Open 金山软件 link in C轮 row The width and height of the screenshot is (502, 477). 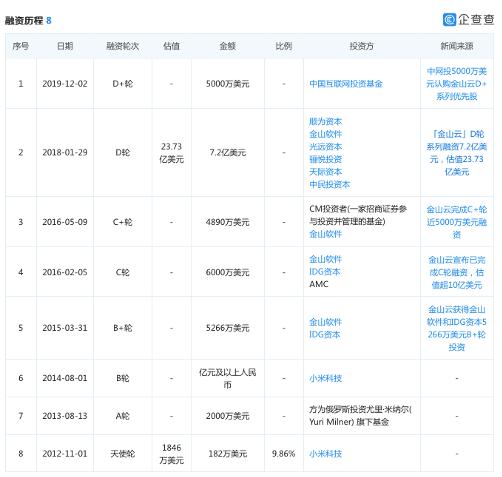tap(325, 259)
